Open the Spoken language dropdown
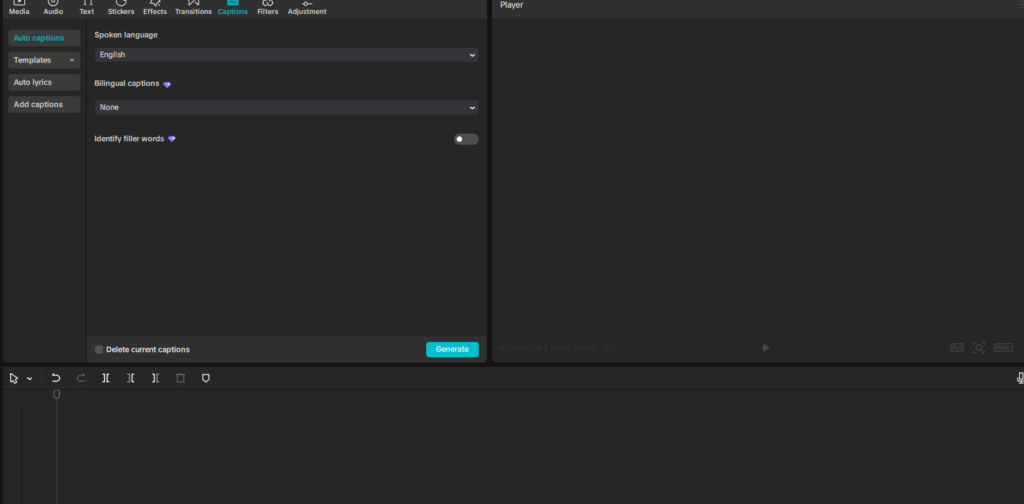 click(286, 55)
